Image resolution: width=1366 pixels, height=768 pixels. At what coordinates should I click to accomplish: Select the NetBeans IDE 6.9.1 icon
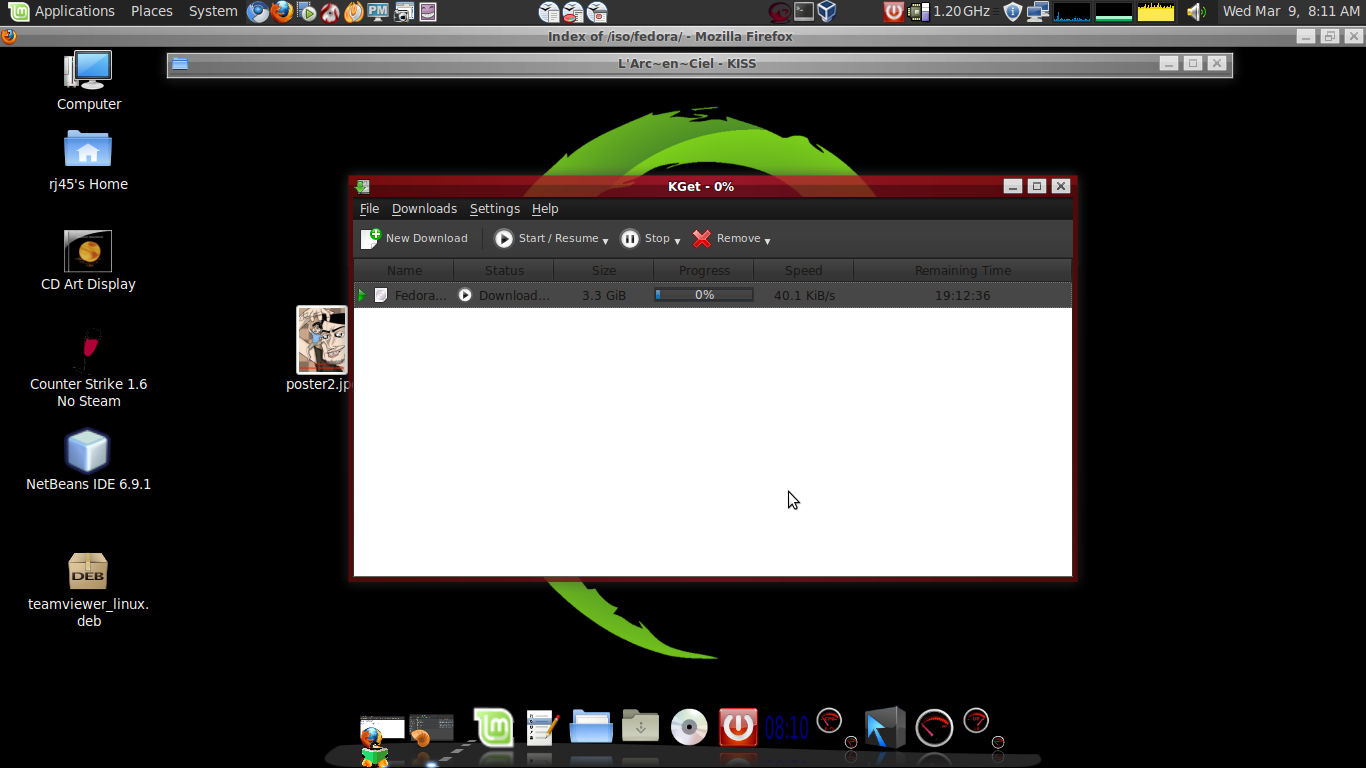click(x=88, y=461)
